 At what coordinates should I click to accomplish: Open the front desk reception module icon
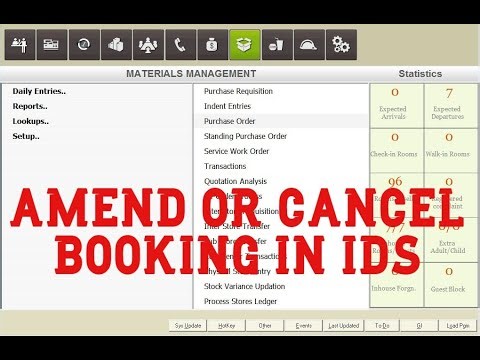(x=20, y=45)
